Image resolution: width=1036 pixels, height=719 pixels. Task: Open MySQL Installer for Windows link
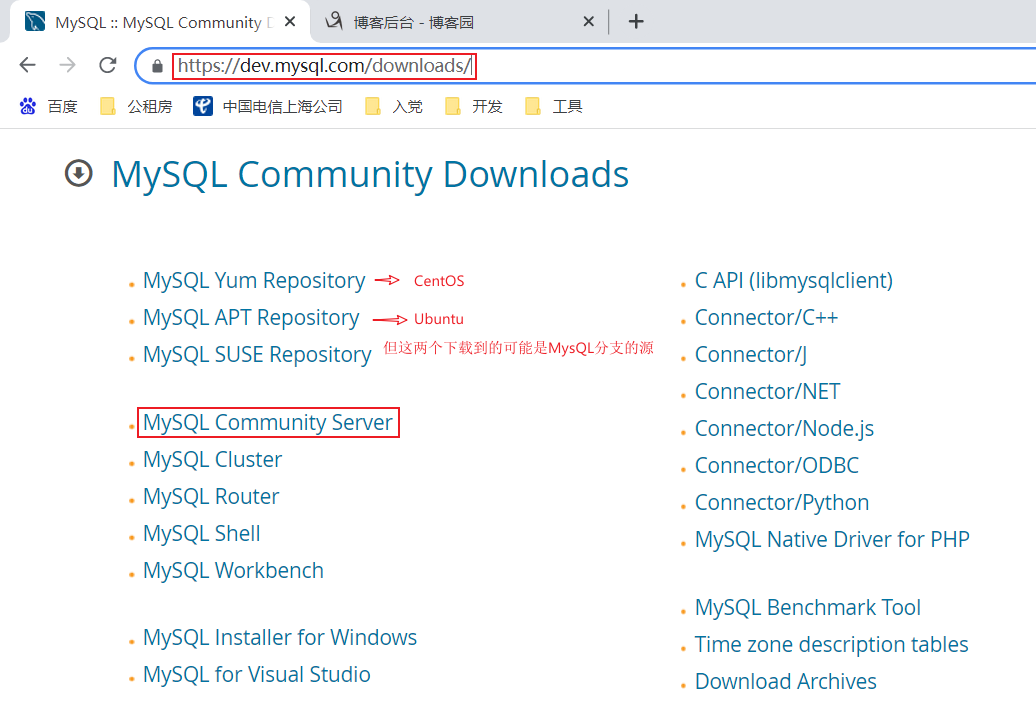point(280,637)
